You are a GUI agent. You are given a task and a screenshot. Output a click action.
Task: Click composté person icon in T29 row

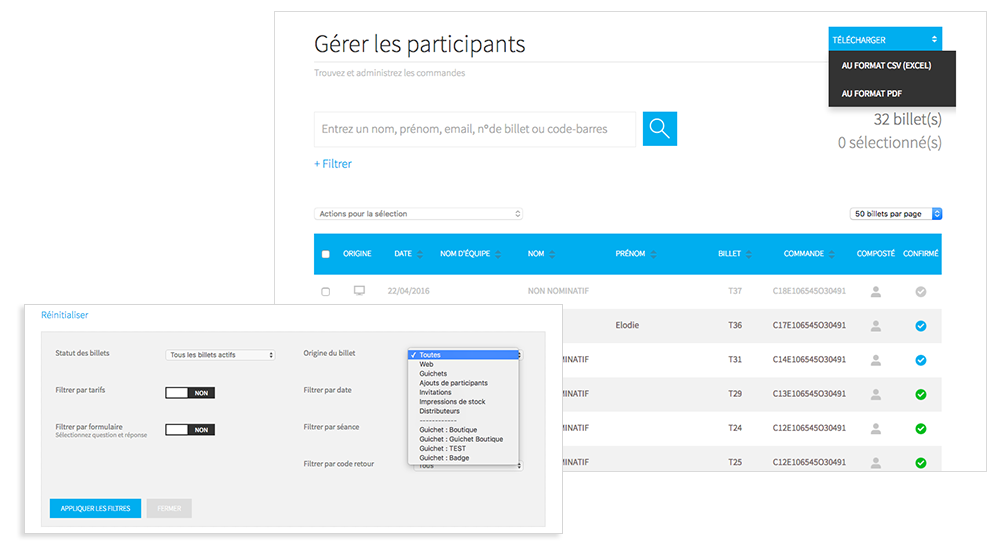(x=876, y=395)
